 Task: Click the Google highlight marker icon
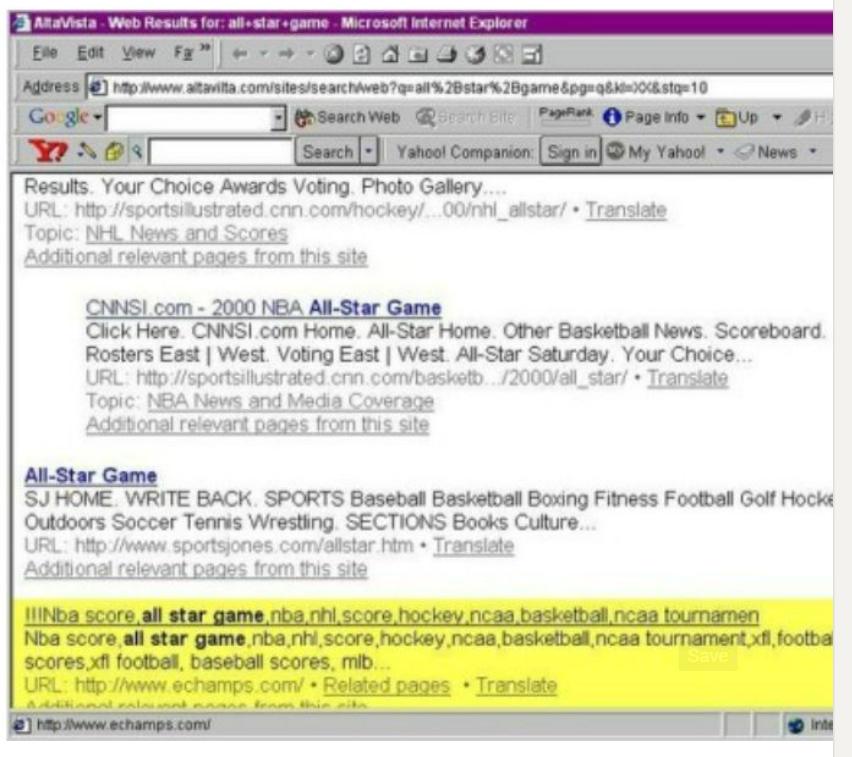pyautogui.click(x=803, y=117)
